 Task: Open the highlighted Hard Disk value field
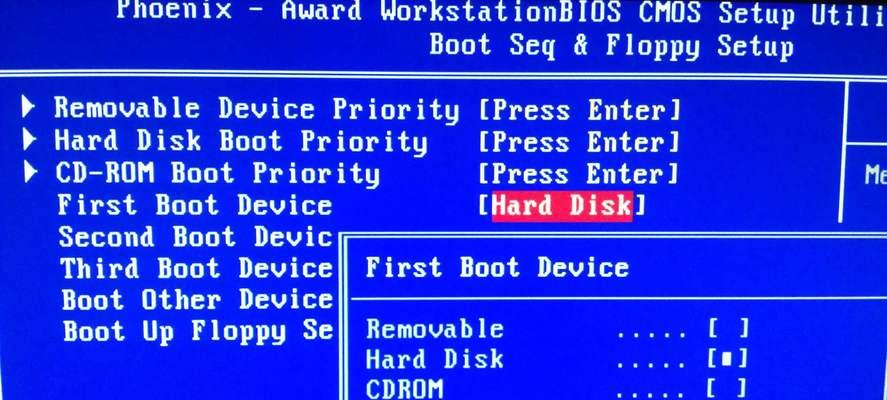pyautogui.click(x=562, y=205)
